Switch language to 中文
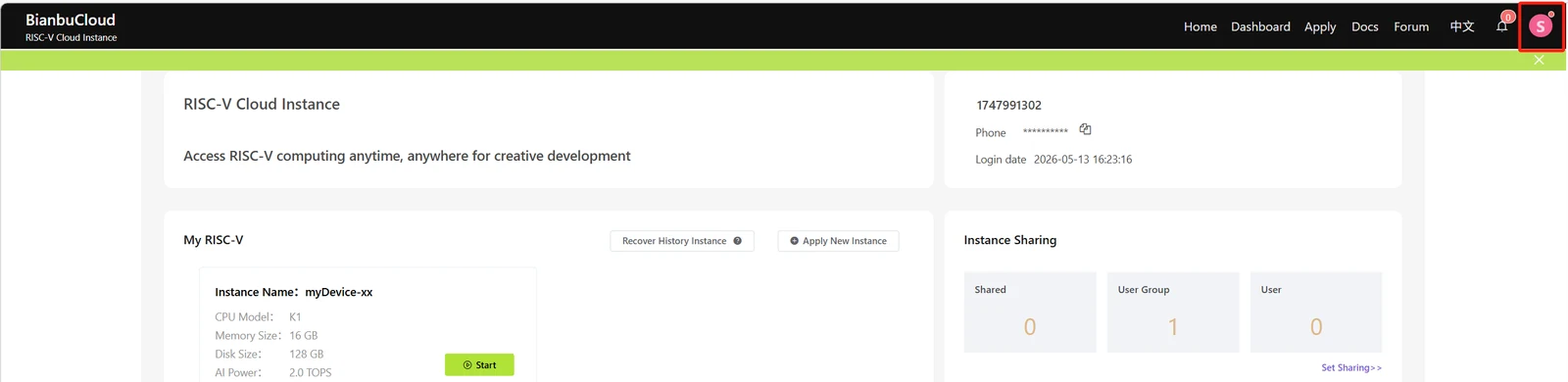Image resolution: width=1568 pixels, height=382 pixels. coord(1462,26)
